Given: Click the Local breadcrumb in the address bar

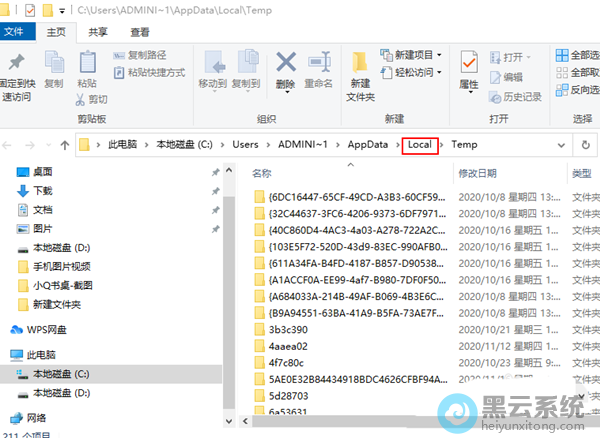Looking at the screenshot, I should click(x=420, y=145).
